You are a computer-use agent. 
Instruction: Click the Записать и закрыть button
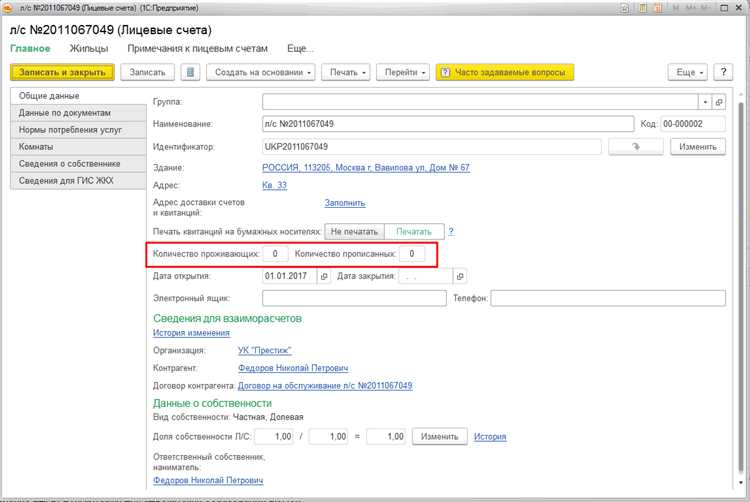pos(61,73)
